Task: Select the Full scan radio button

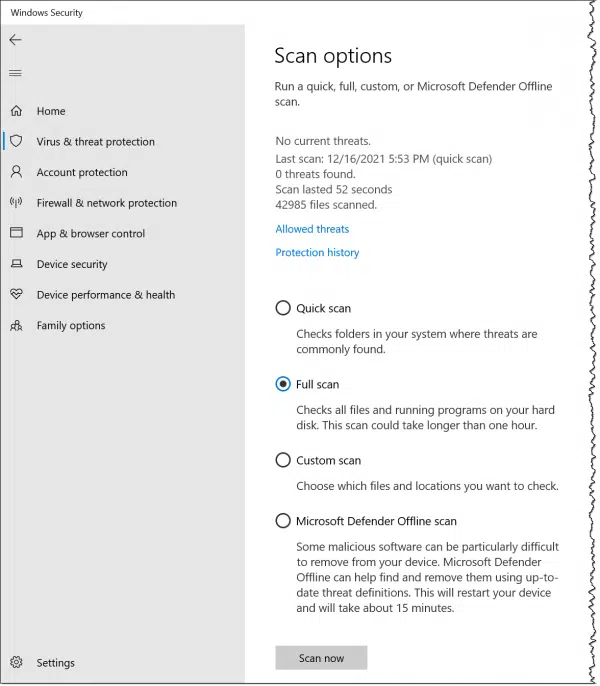Action: (283, 384)
